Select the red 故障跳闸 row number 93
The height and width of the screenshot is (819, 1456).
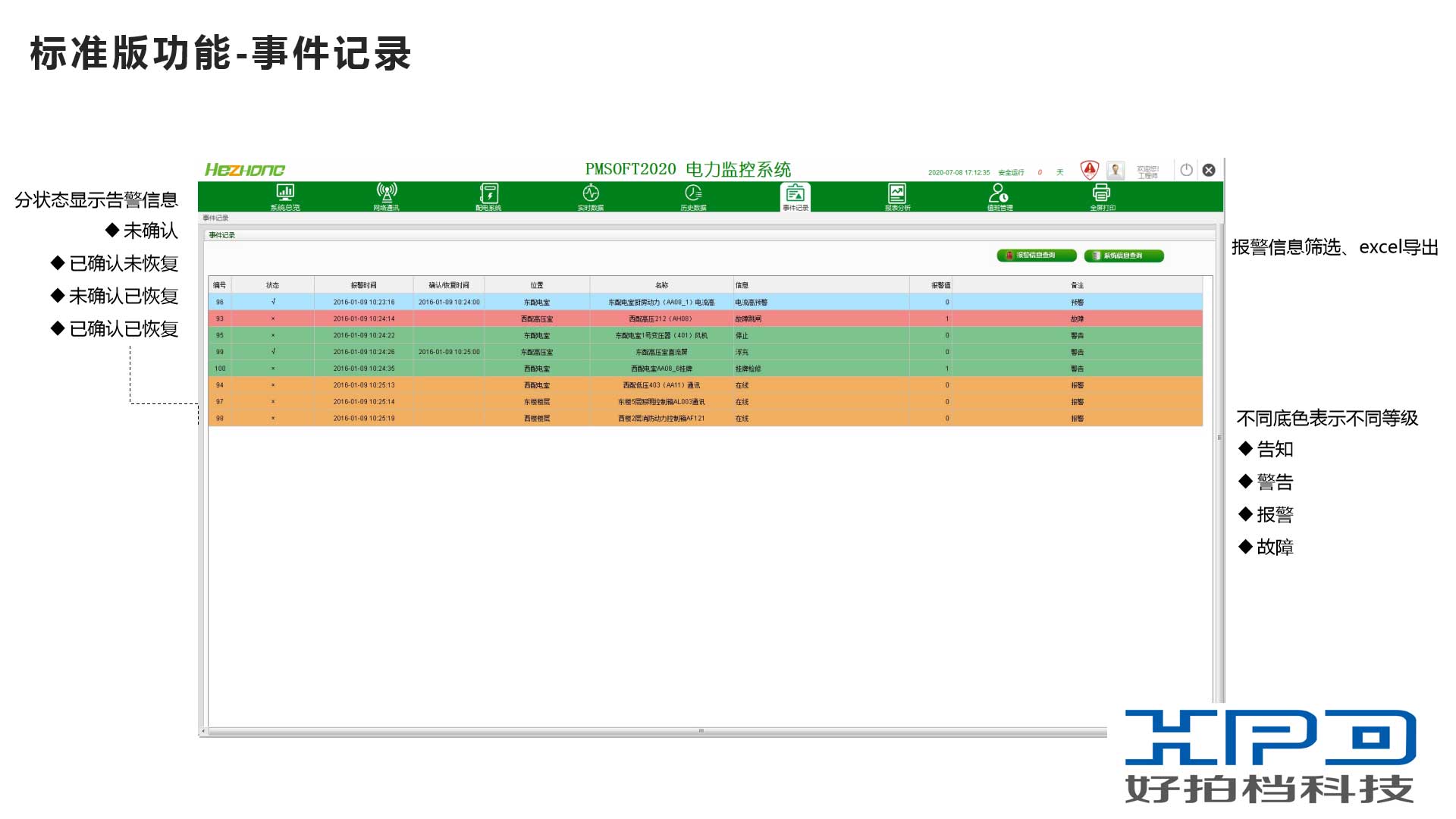click(220, 318)
